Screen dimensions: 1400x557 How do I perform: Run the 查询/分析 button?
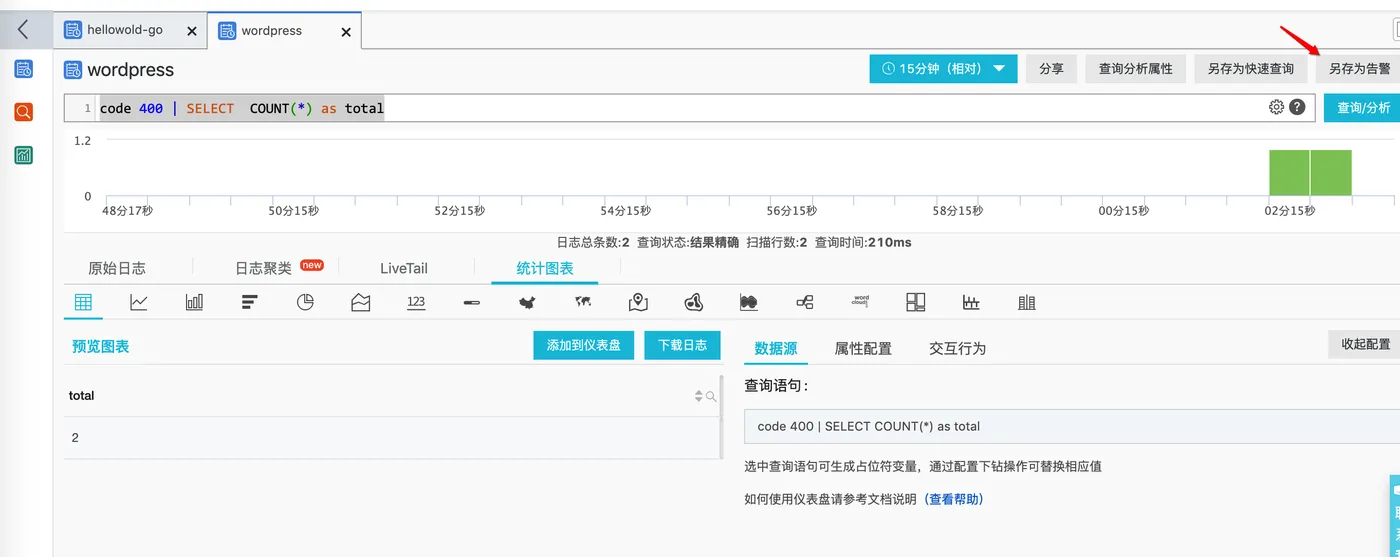1362,107
